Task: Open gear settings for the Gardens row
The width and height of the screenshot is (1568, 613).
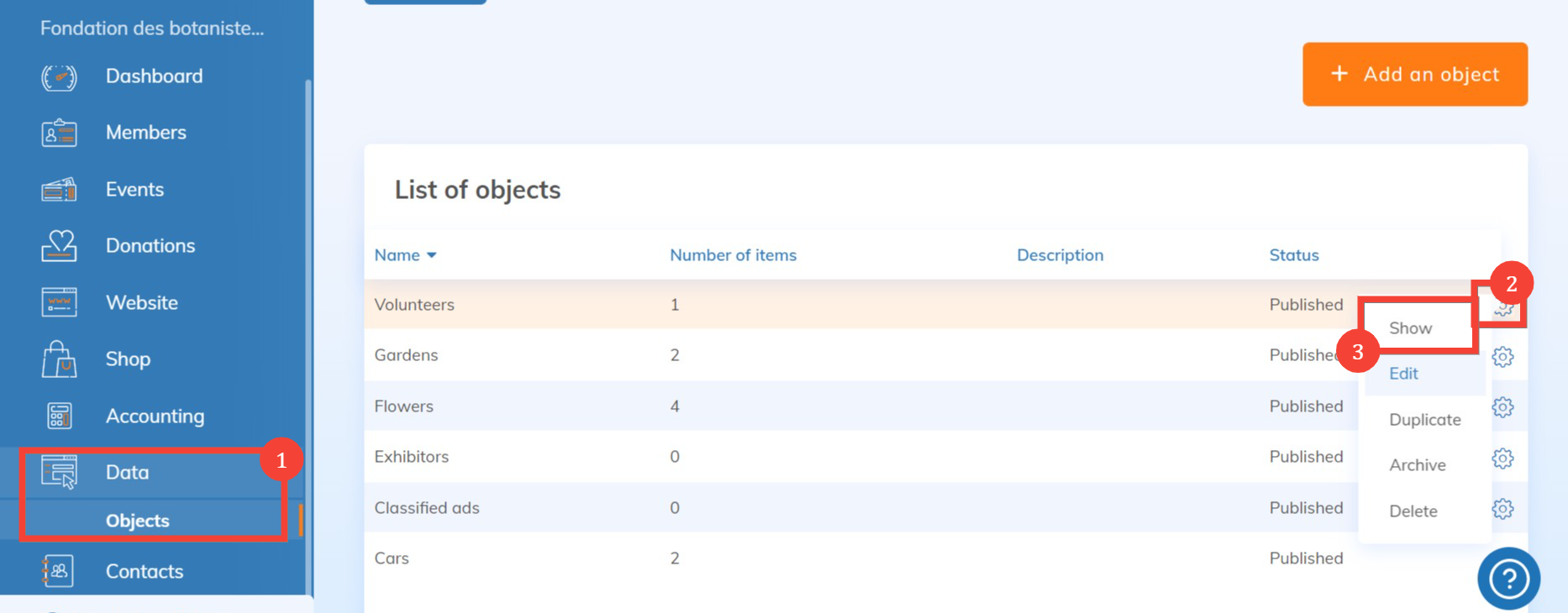Action: pyautogui.click(x=1502, y=357)
